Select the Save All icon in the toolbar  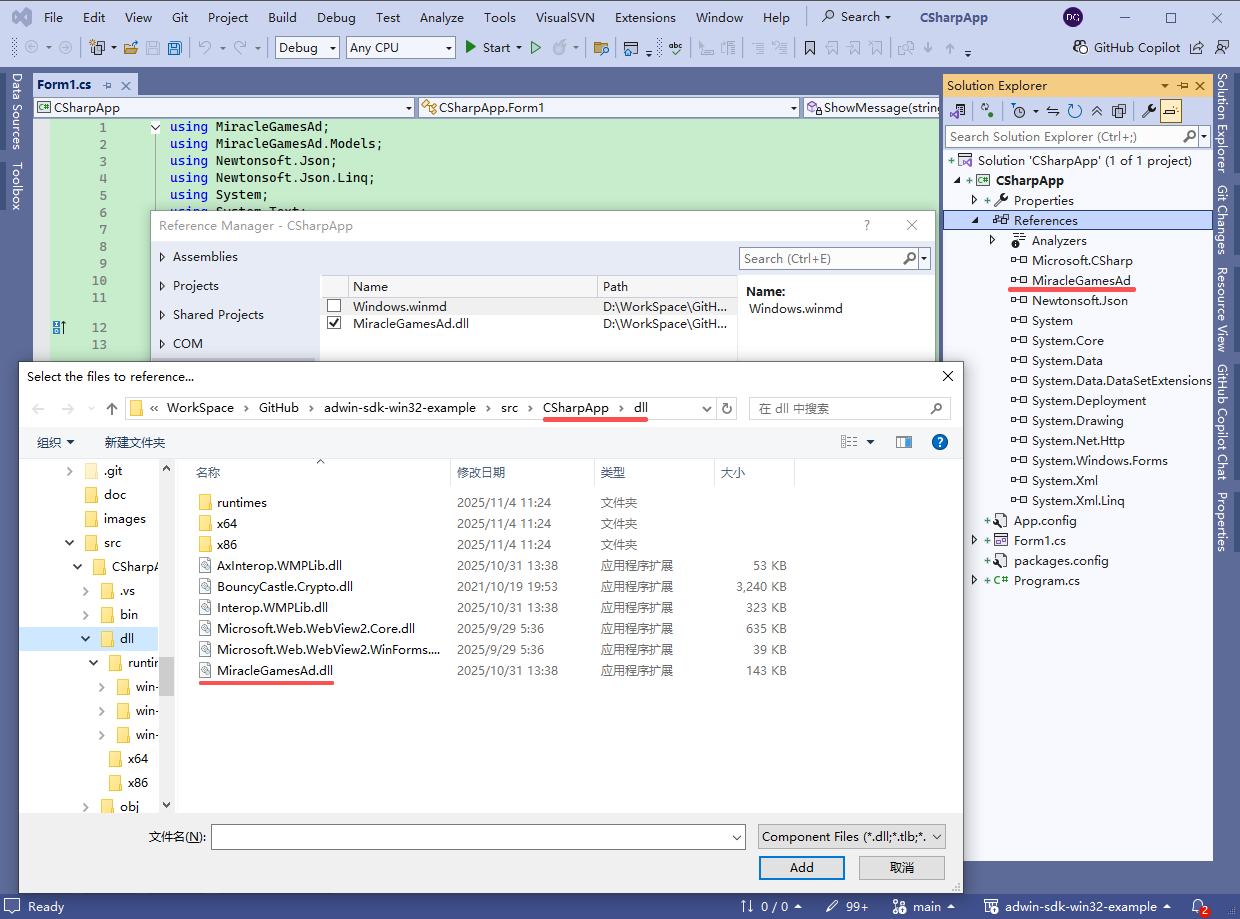pos(176,46)
